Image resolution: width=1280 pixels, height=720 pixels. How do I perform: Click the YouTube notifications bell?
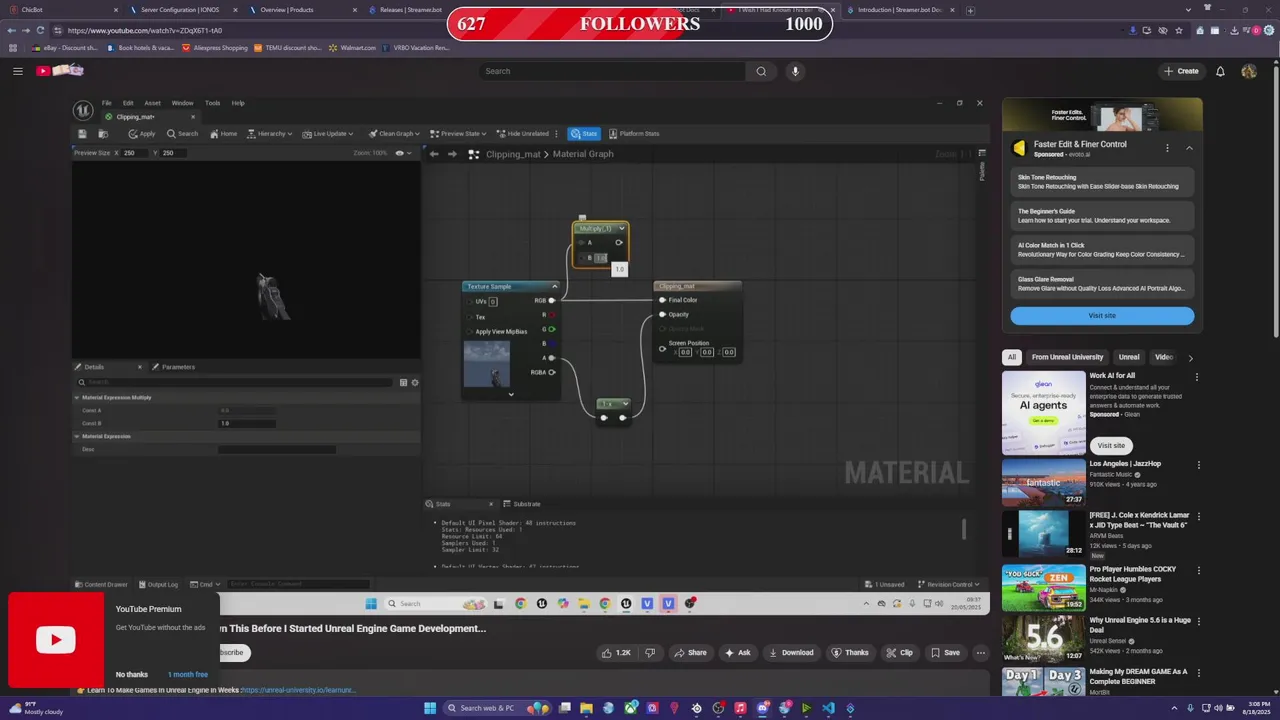[1220, 71]
